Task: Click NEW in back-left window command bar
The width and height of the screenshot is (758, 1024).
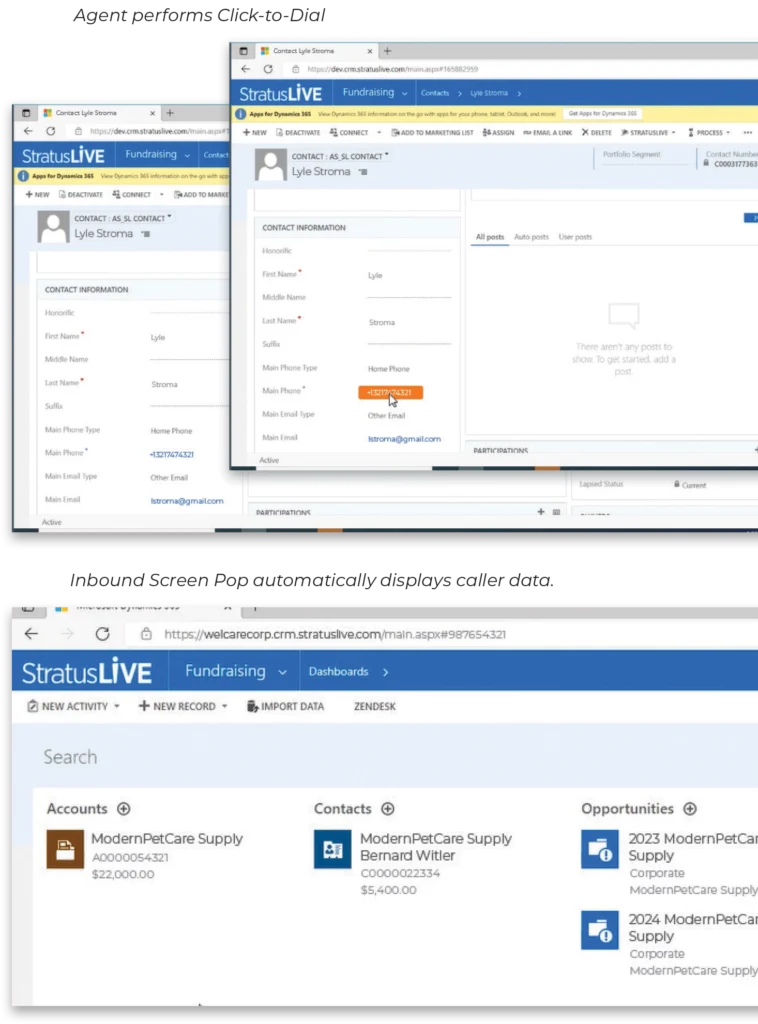Action: click(x=37, y=195)
